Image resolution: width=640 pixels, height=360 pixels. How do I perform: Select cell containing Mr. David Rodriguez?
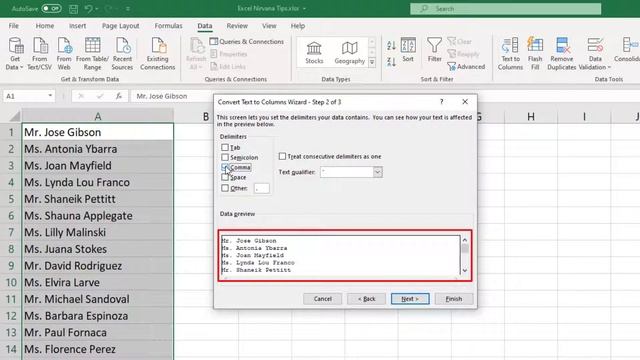point(98,266)
